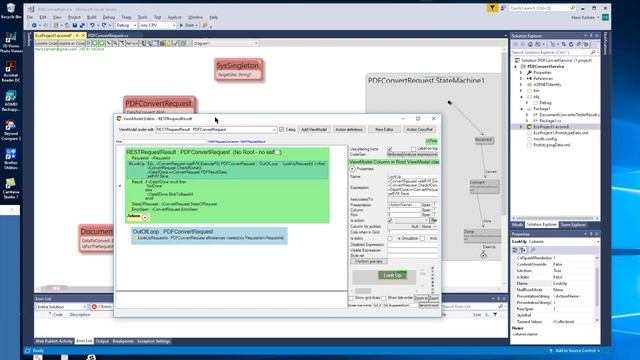The width and height of the screenshot is (640, 360).
Task: Click the Redo toolbar icon
Action: [x=104, y=25]
